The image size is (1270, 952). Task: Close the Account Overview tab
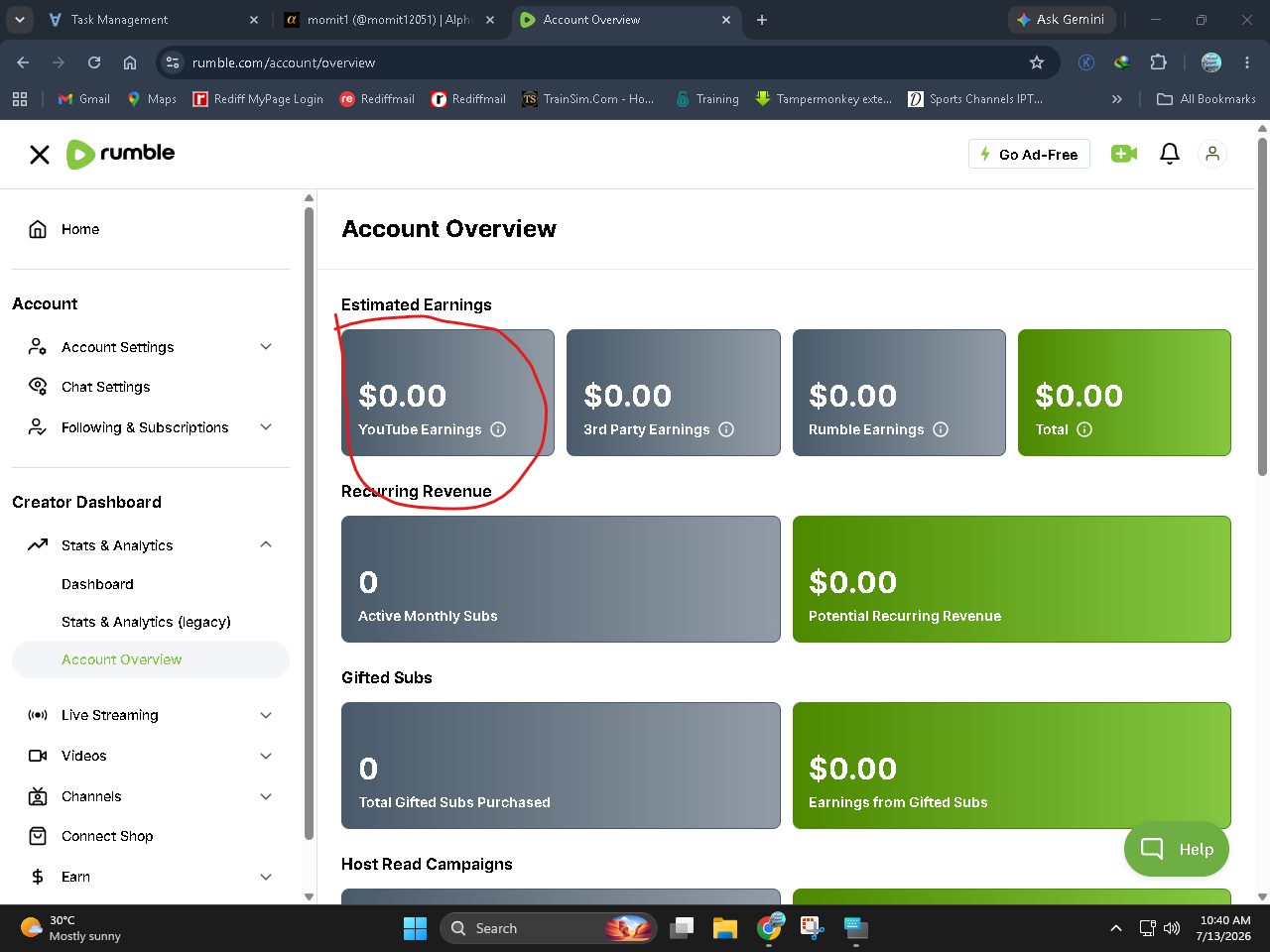726,20
